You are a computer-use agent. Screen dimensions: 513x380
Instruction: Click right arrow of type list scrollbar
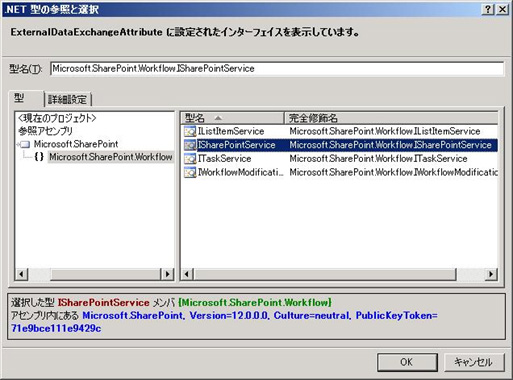click(x=491, y=274)
